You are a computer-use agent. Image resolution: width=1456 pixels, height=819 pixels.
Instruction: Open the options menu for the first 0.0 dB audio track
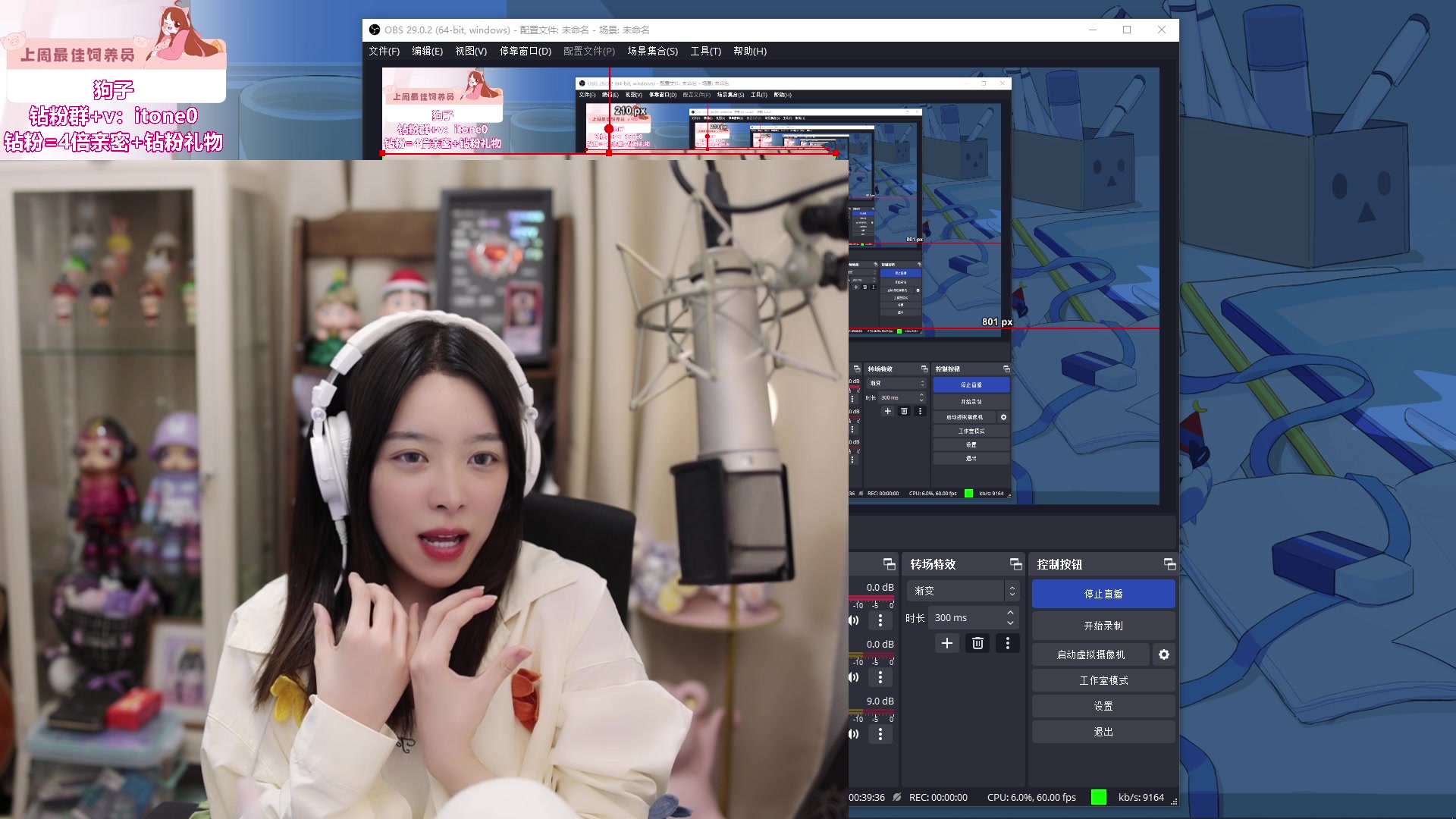(880, 620)
